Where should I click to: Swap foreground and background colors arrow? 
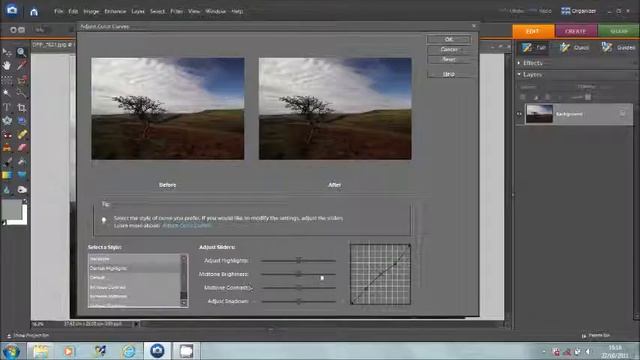24,202
